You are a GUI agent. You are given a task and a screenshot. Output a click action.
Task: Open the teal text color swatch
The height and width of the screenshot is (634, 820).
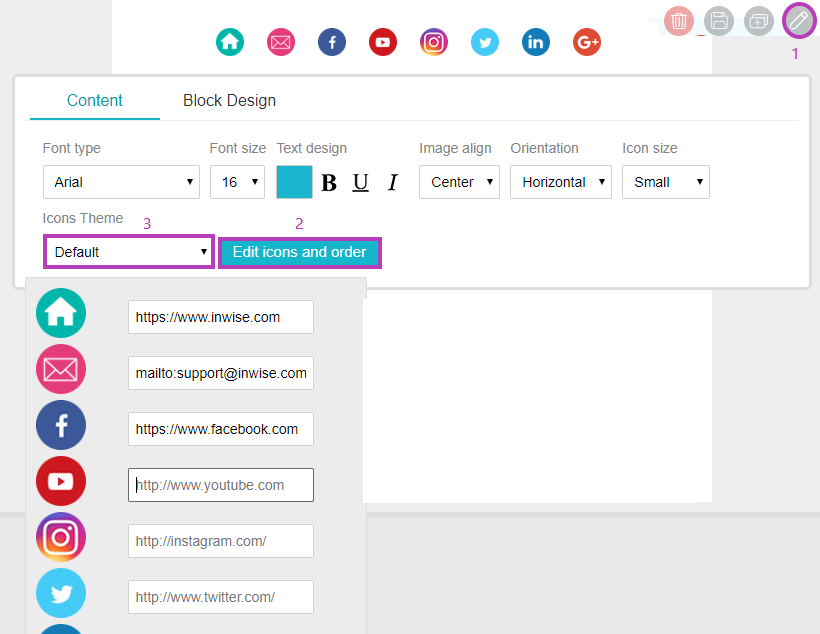(x=294, y=182)
